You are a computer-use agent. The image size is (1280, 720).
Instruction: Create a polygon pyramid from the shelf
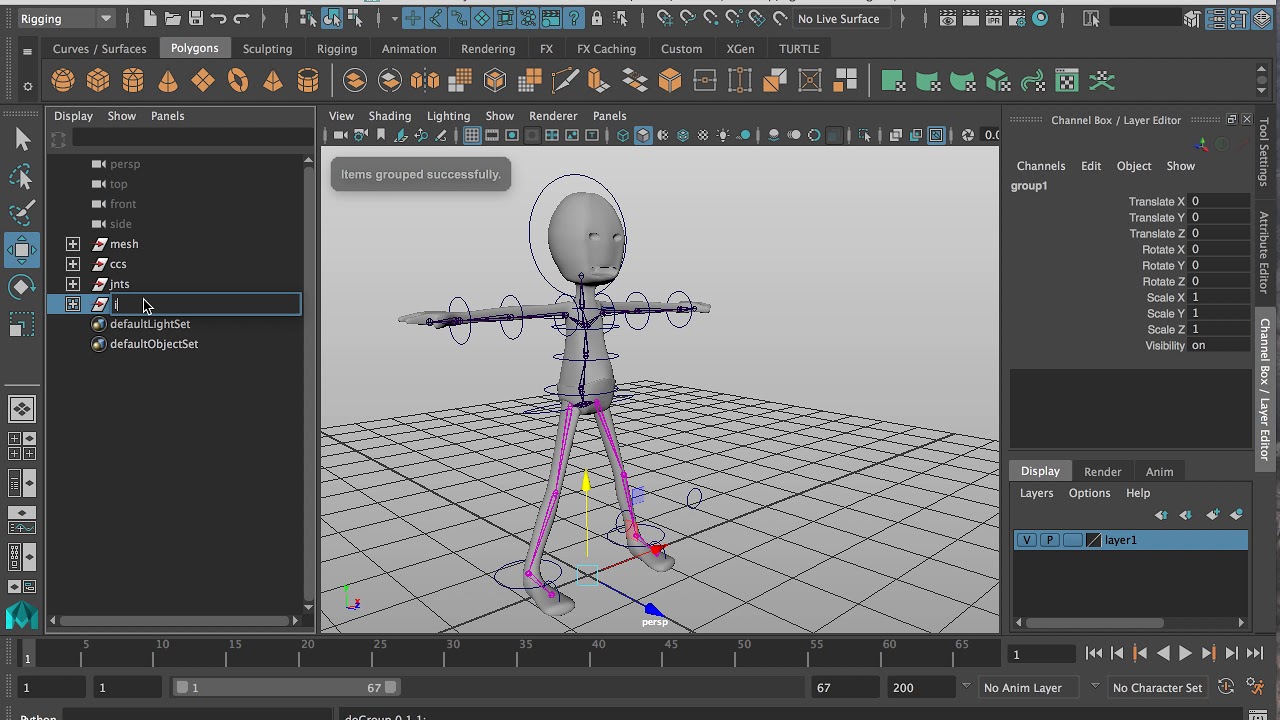pyautogui.click(x=273, y=81)
